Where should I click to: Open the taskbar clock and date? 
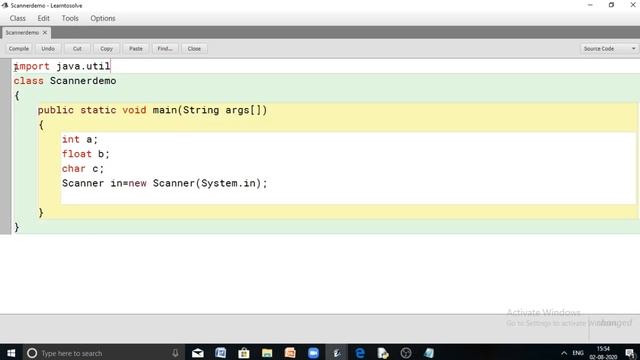[x=603, y=353]
